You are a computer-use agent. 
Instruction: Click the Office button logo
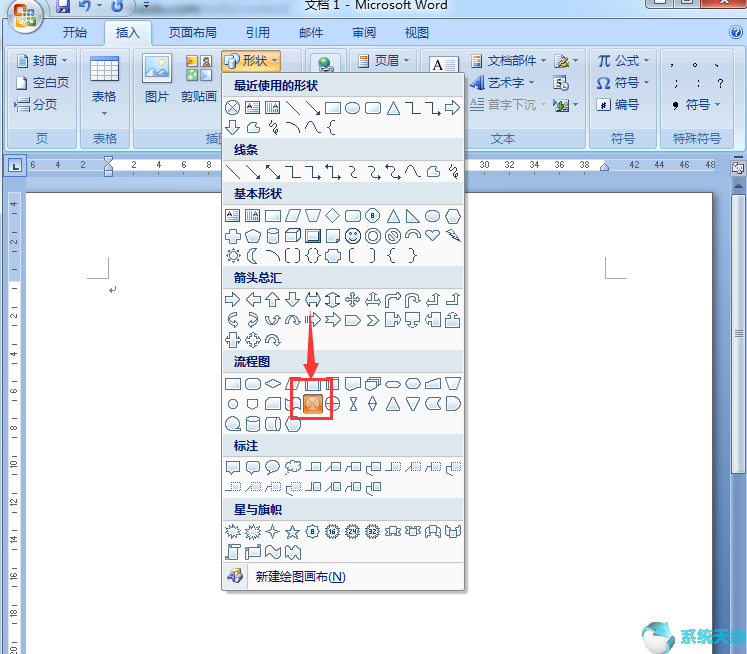pos(24,16)
